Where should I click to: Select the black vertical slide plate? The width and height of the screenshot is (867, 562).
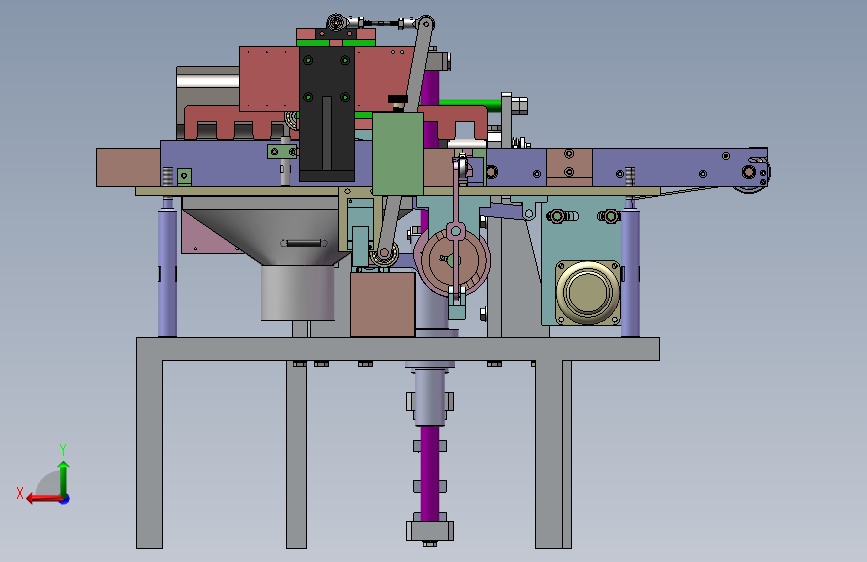click(x=327, y=114)
